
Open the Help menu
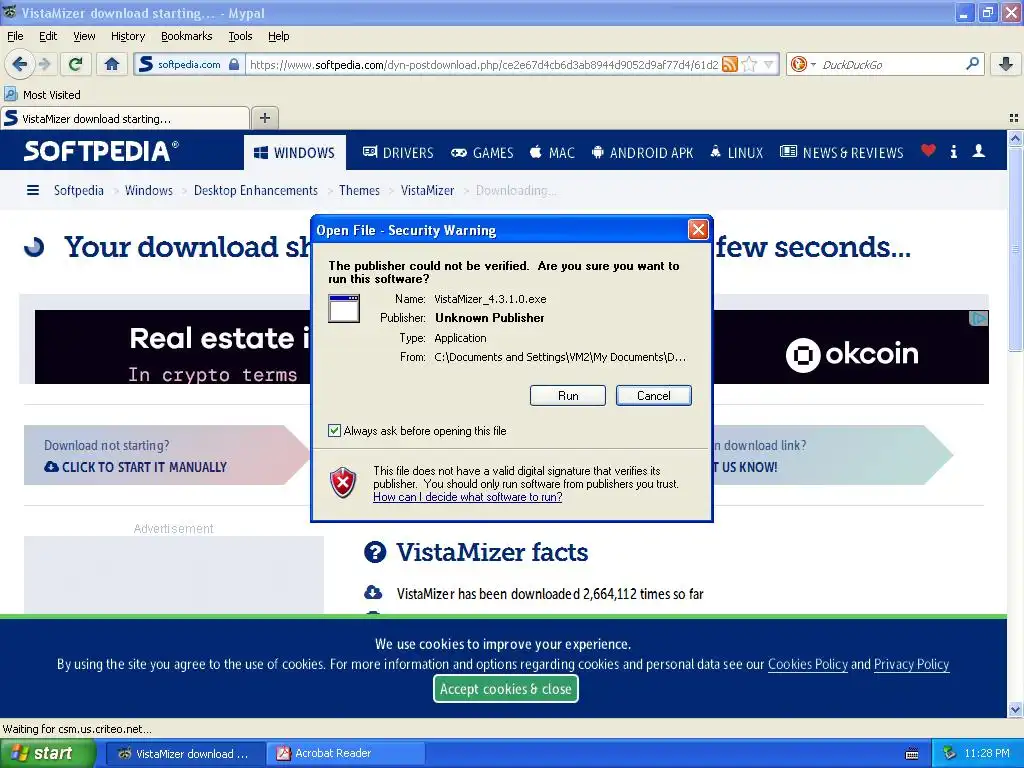278,36
